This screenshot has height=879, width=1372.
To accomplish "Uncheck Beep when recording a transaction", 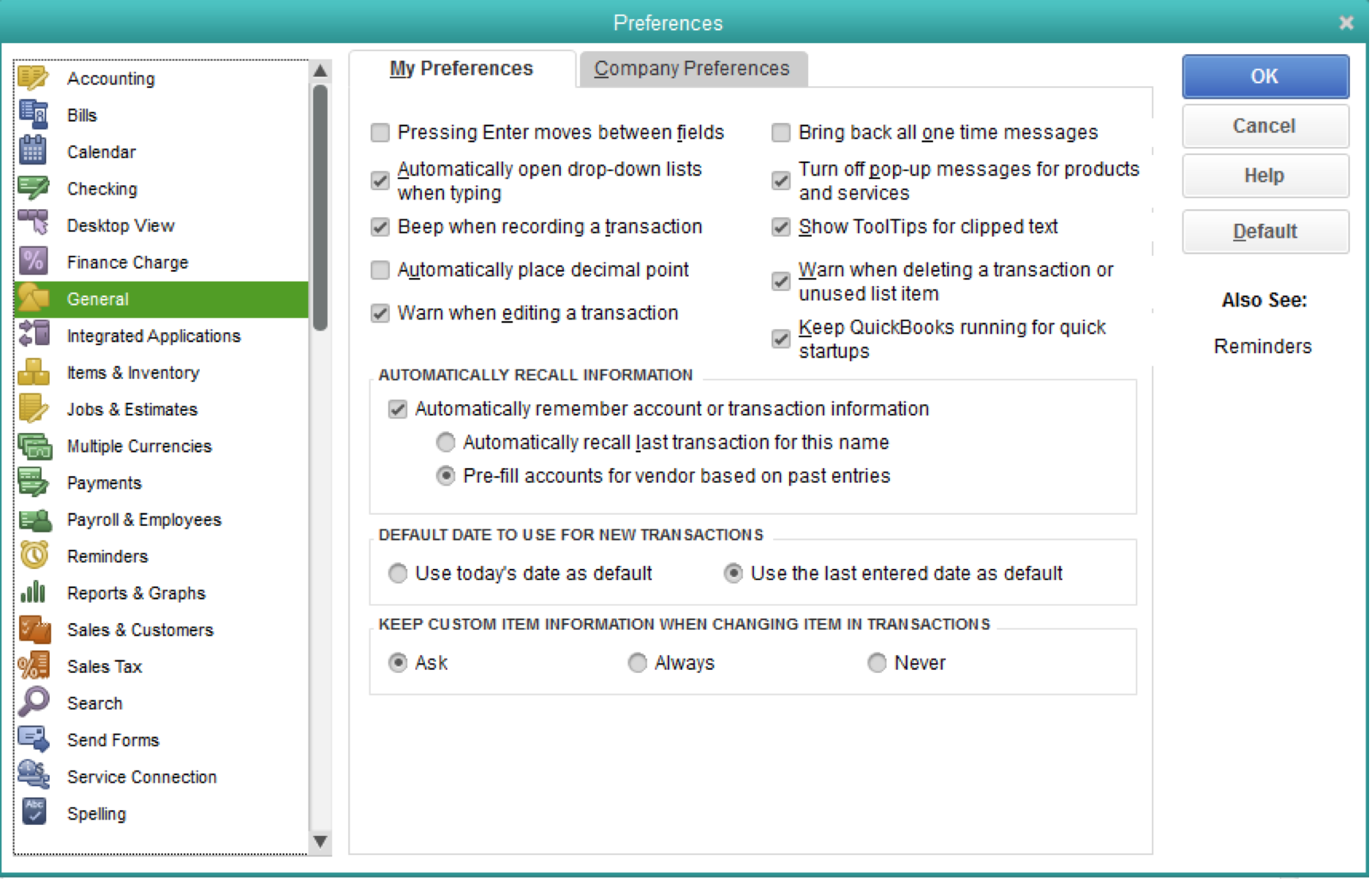I will (x=380, y=227).
